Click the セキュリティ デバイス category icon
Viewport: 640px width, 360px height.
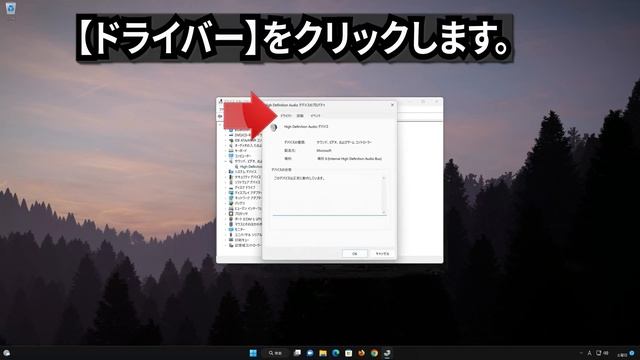tap(231, 177)
